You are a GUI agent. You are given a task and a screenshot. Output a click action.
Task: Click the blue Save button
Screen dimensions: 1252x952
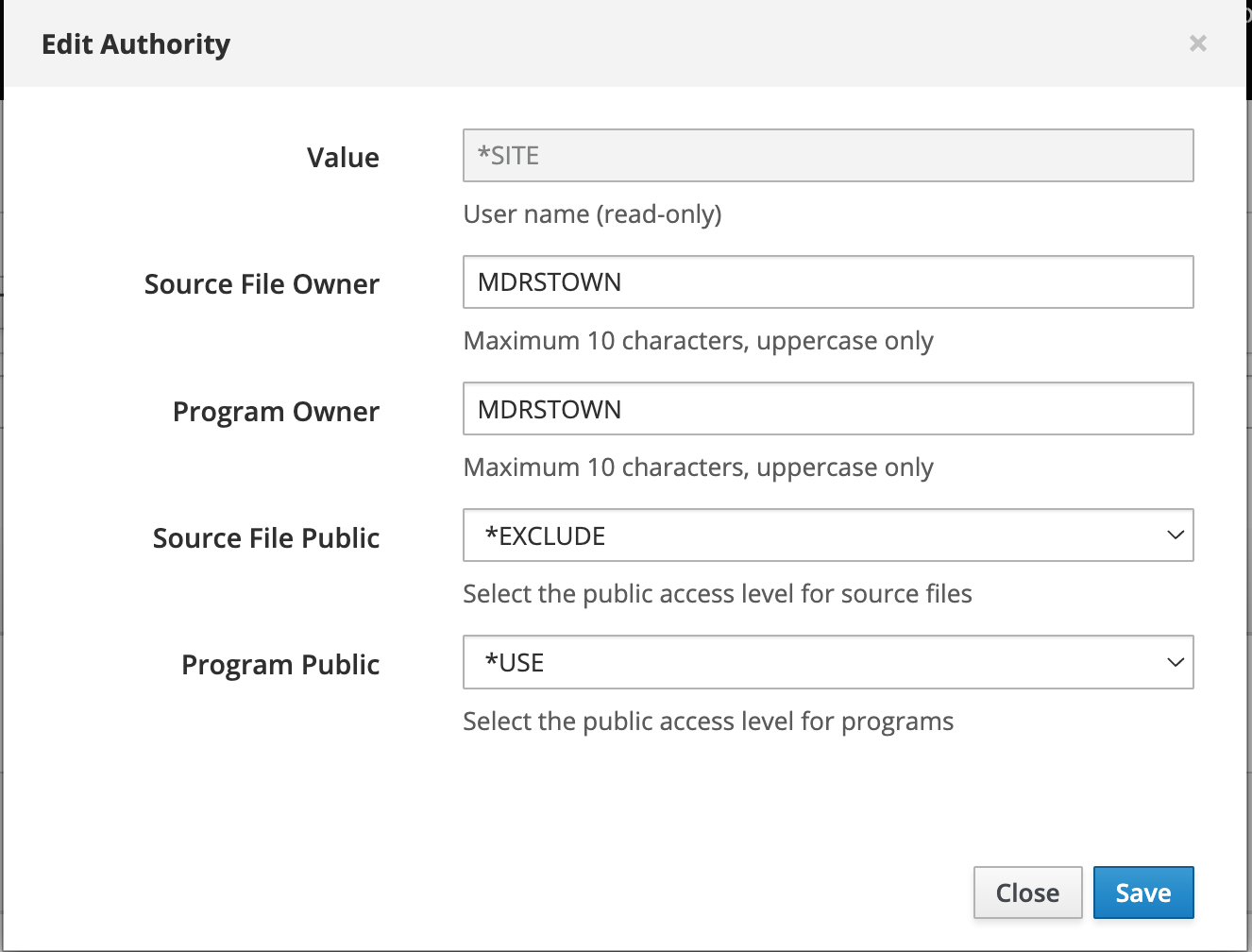pos(1142,892)
